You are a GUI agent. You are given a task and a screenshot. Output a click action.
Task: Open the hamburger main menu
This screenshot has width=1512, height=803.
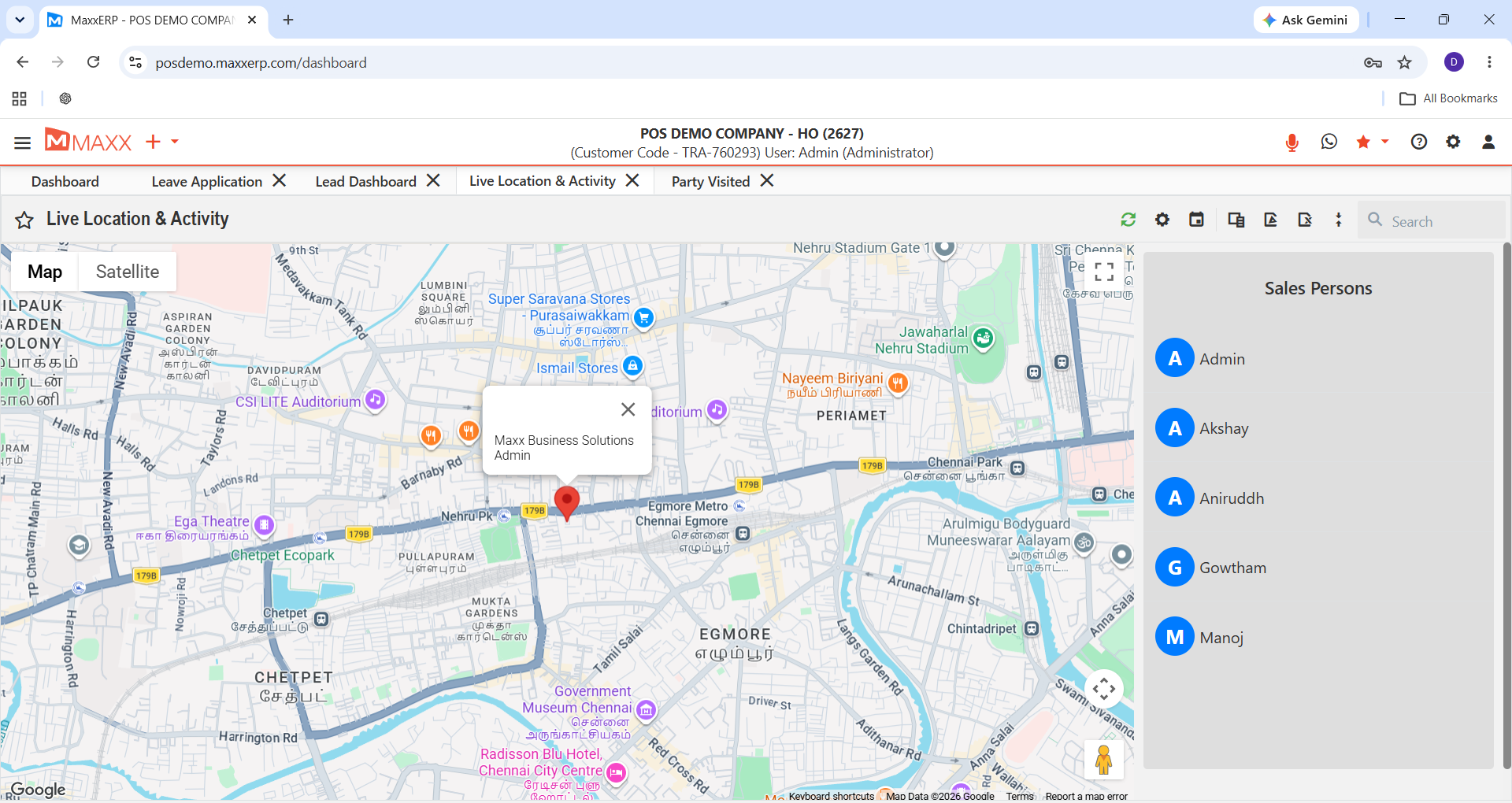pos(22,142)
